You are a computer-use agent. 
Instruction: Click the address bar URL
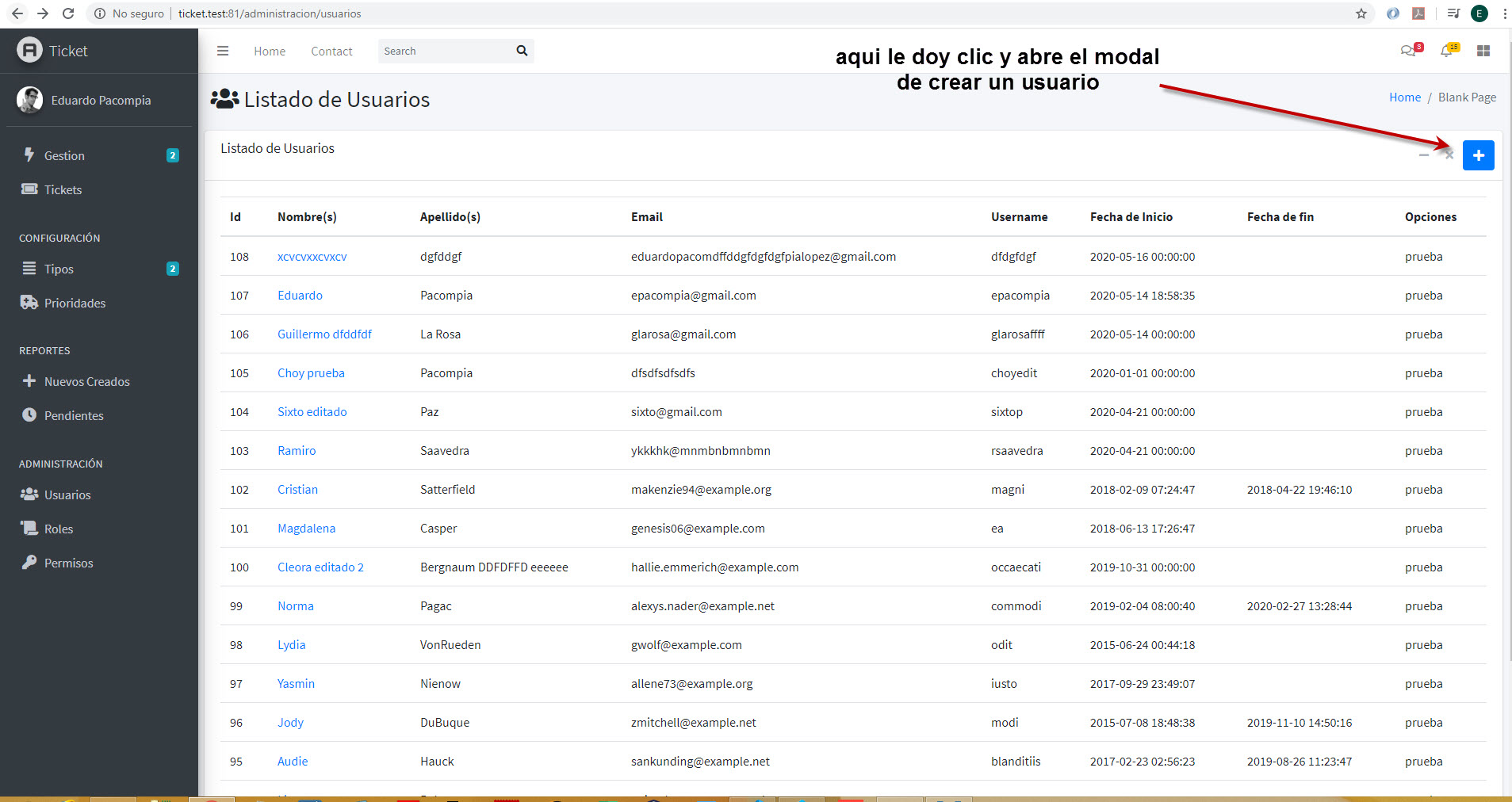click(x=270, y=13)
